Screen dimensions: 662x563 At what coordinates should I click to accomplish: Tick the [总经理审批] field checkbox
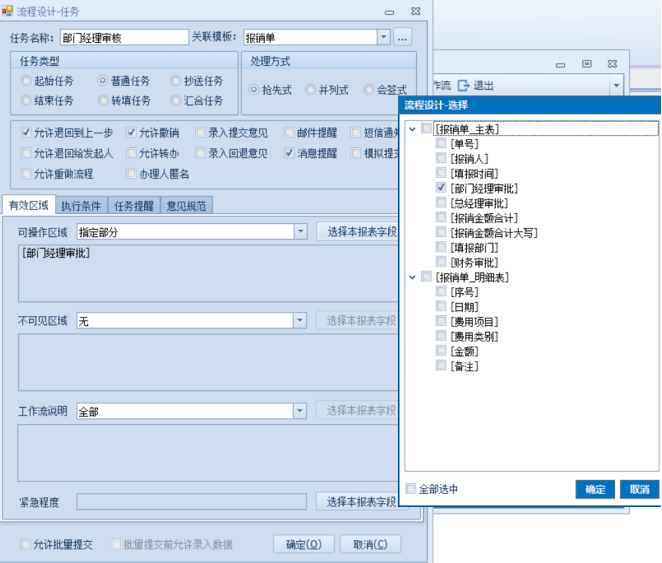[441, 203]
